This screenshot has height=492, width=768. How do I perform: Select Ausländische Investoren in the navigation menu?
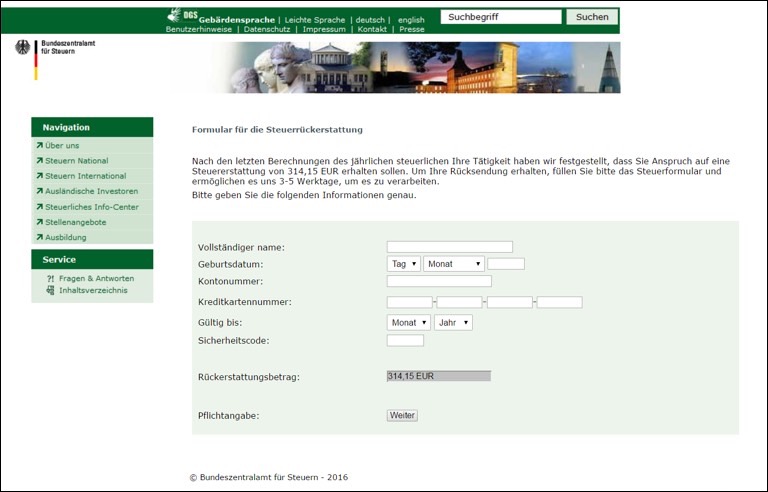tap(91, 191)
